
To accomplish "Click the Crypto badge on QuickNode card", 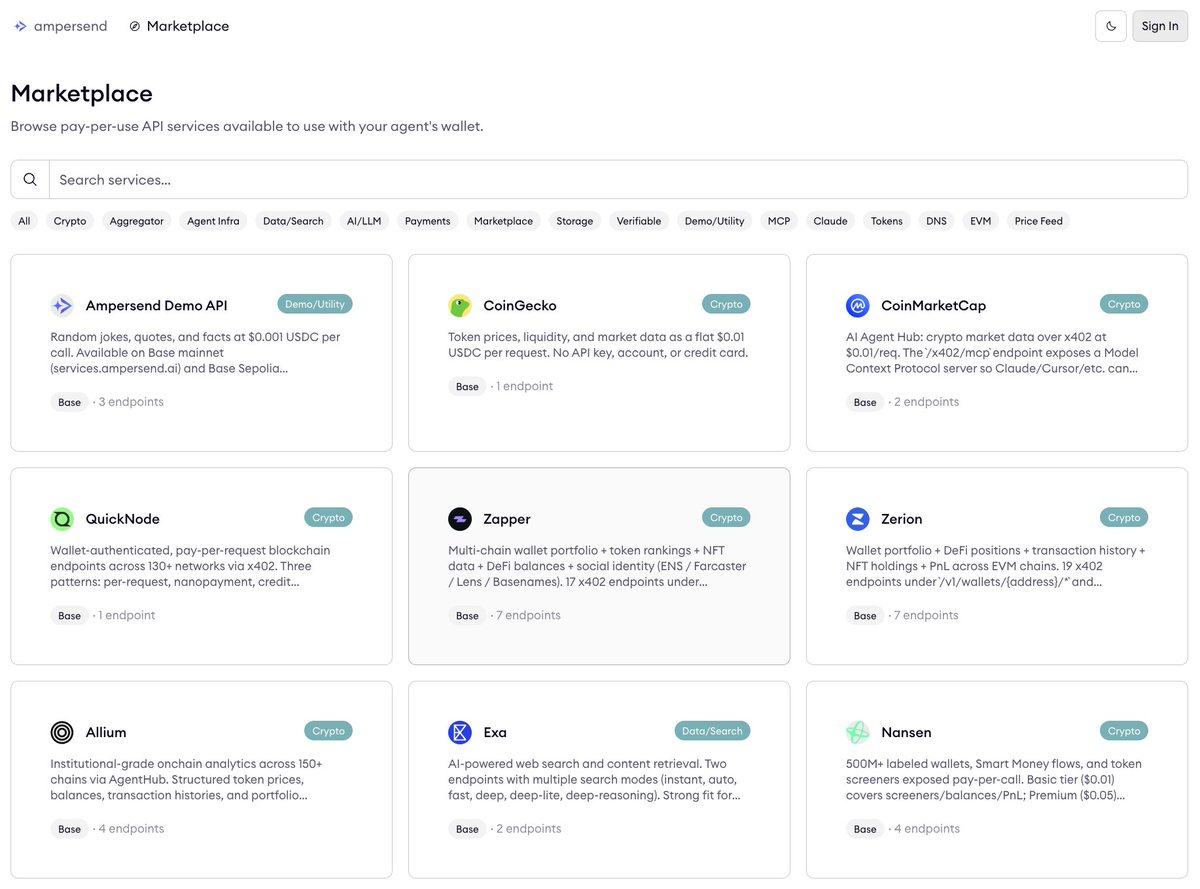I will point(328,518).
